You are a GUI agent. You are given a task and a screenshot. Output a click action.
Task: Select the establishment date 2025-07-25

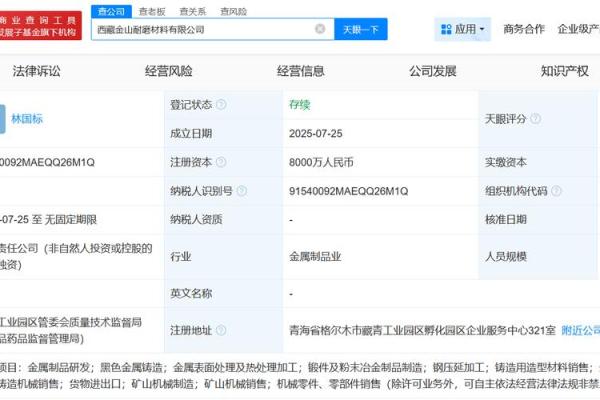(x=316, y=134)
